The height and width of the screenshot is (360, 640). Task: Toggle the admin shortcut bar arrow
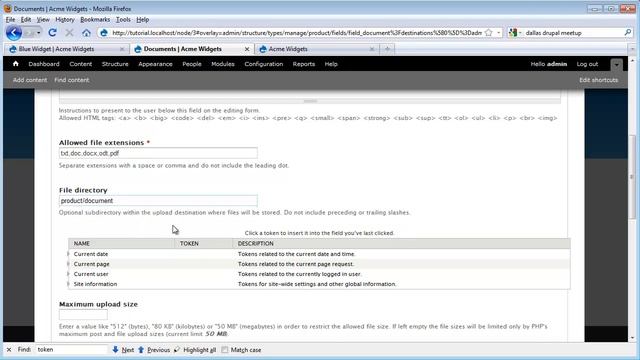[617, 64]
